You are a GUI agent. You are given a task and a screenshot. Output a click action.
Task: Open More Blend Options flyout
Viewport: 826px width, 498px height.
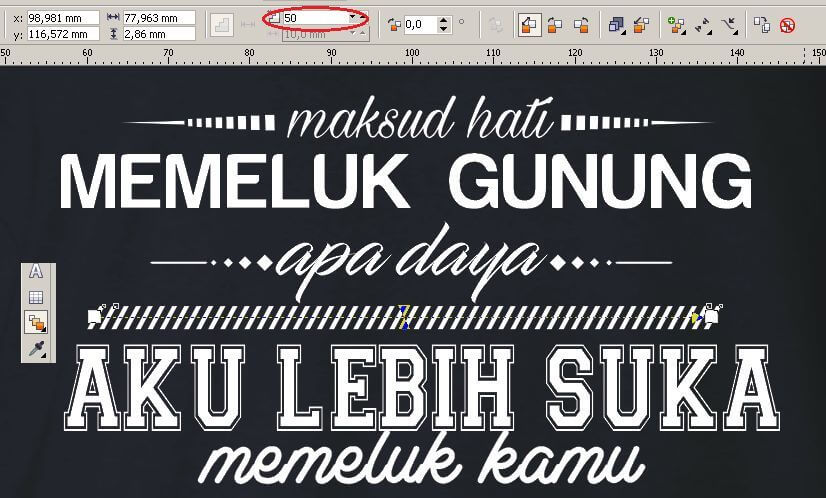tap(676, 25)
